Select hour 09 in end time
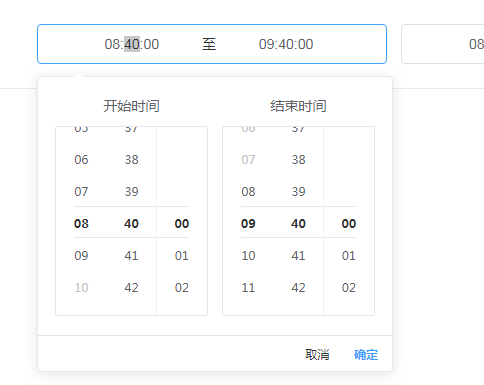Viewport: 484px width, 385px height. point(248,224)
